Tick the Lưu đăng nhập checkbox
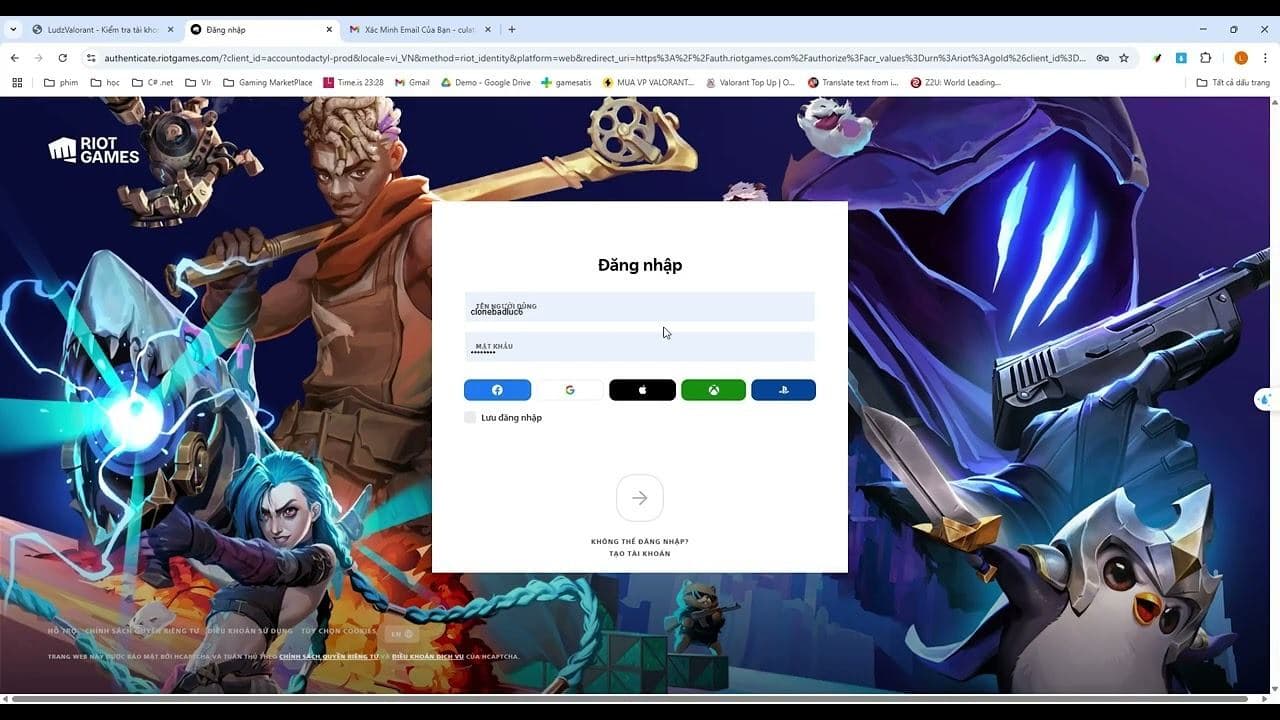This screenshot has height=720, width=1280. (470, 417)
